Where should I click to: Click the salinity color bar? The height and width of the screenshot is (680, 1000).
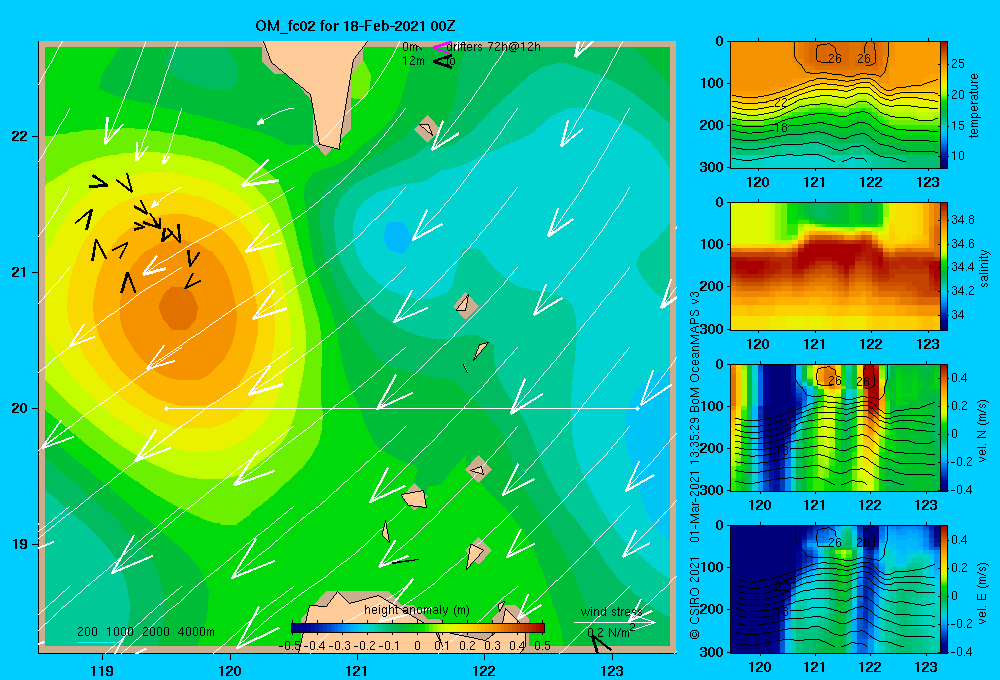tap(944, 267)
